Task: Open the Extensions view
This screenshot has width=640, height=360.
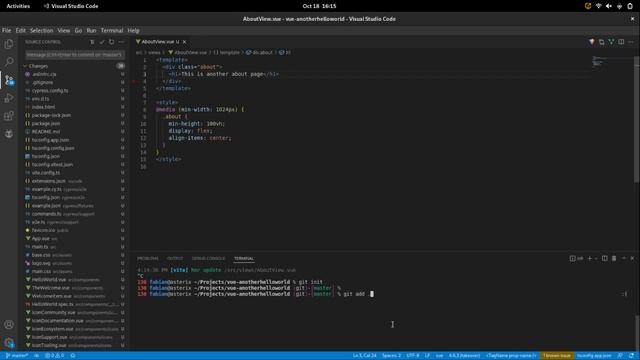Action: [9, 116]
